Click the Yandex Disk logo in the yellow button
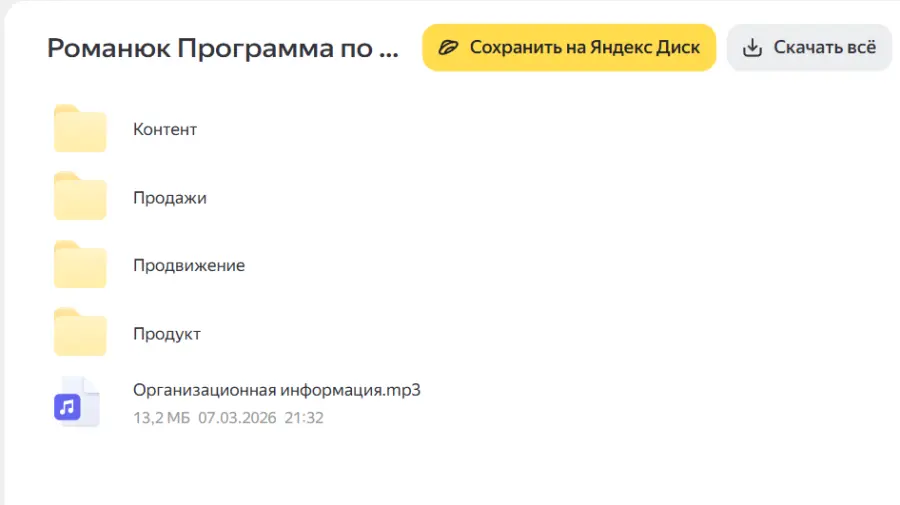The width and height of the screenshot is (900, 505). tap(448, 48)
